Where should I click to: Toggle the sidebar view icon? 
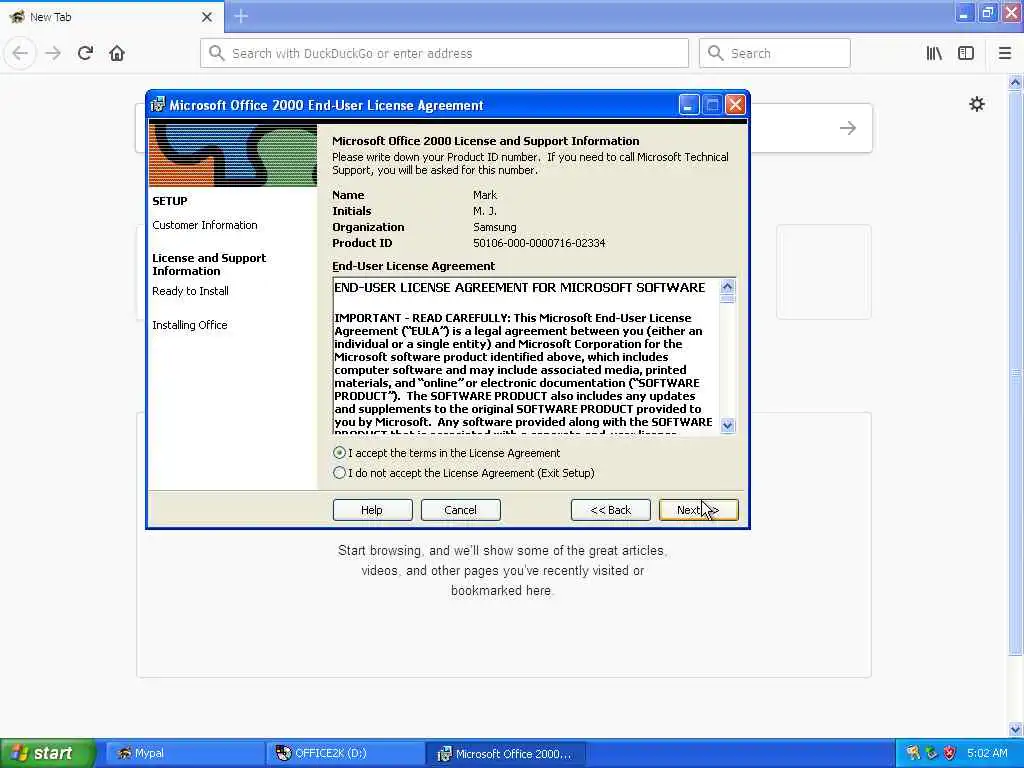966,53
